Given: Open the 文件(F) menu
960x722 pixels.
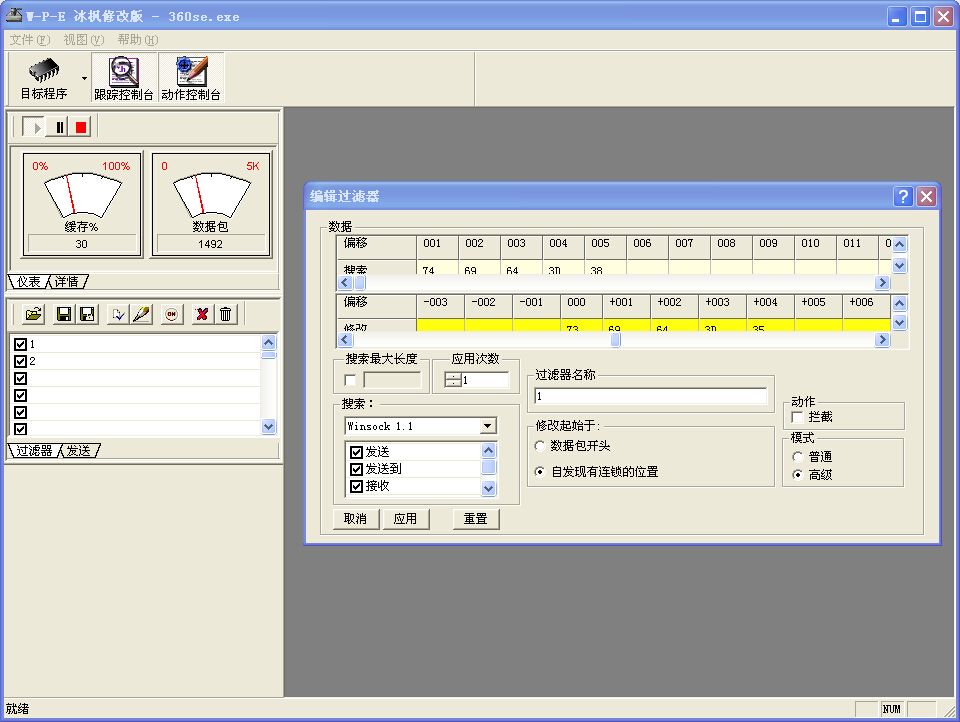Looking at the screenshot, I should coord(29,40).
